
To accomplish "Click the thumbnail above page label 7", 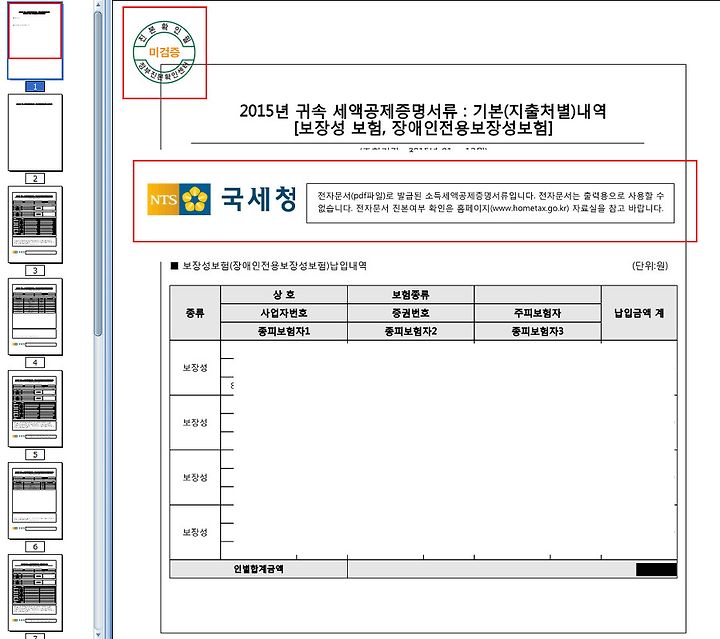I will (x=35, y=593).
